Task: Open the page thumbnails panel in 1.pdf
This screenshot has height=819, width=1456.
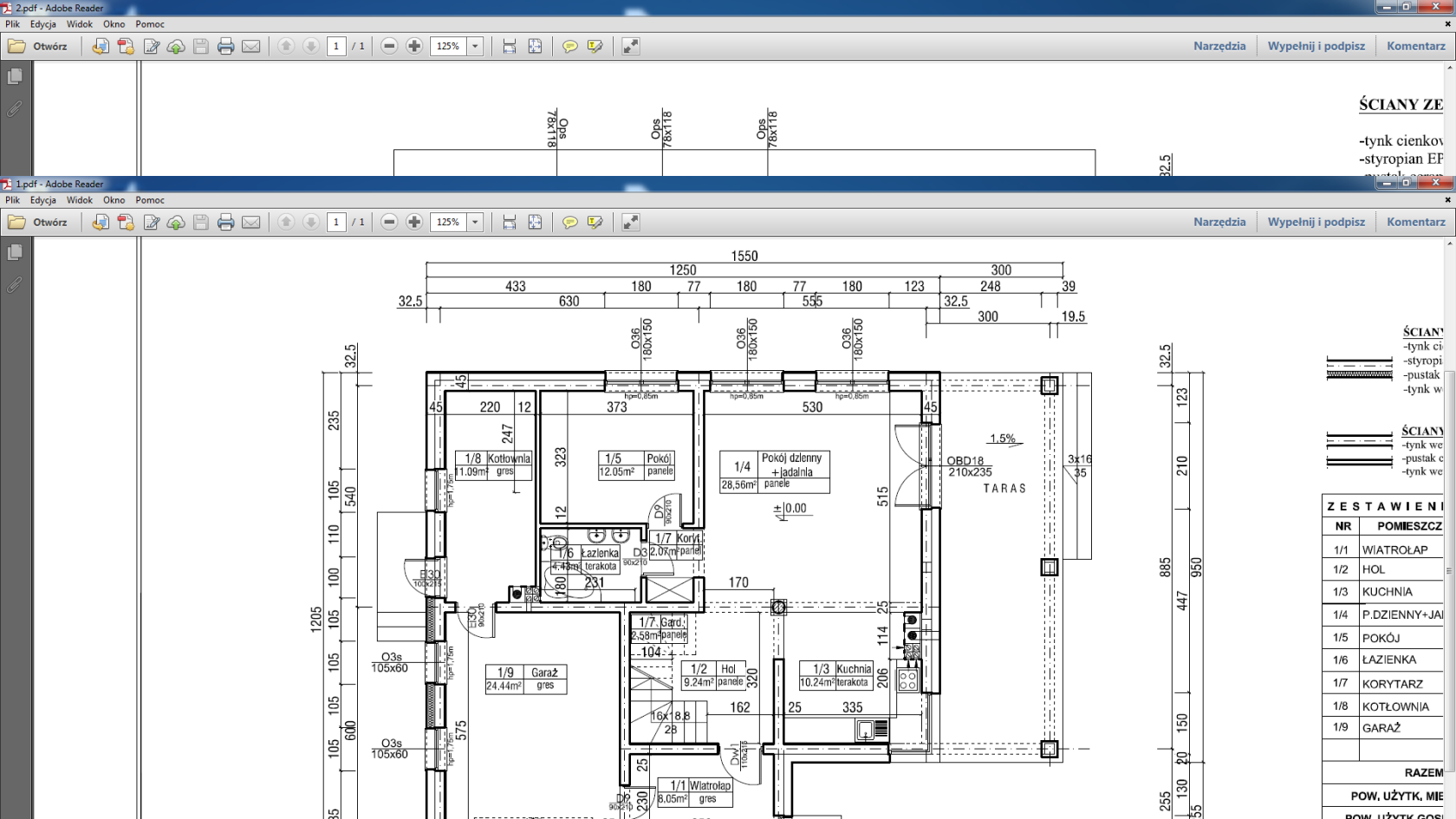Action: pyautogui.click(x=15, y=252)
